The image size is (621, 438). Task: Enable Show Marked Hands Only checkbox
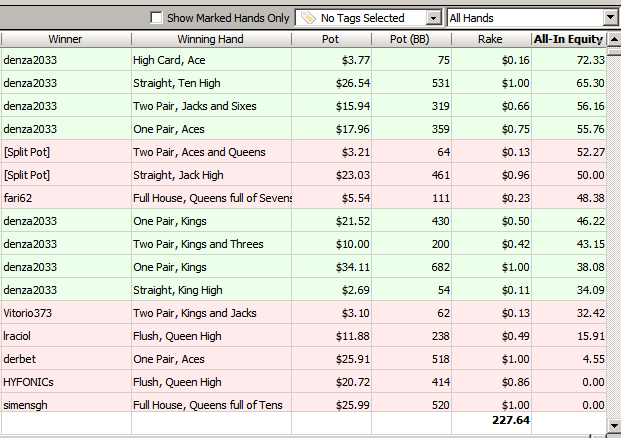156,18
